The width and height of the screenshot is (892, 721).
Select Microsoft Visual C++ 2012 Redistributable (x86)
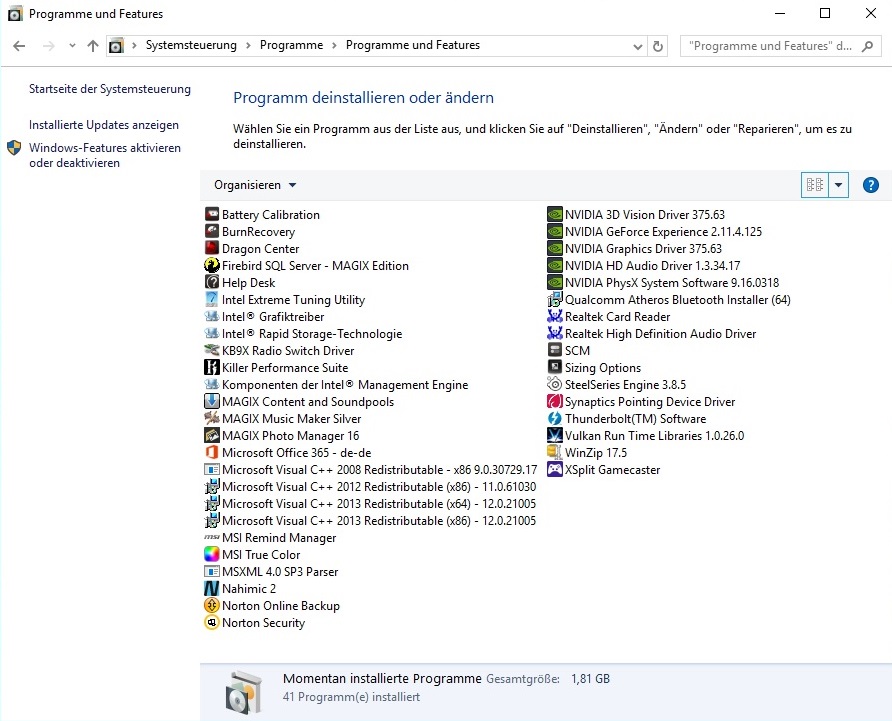370,487
